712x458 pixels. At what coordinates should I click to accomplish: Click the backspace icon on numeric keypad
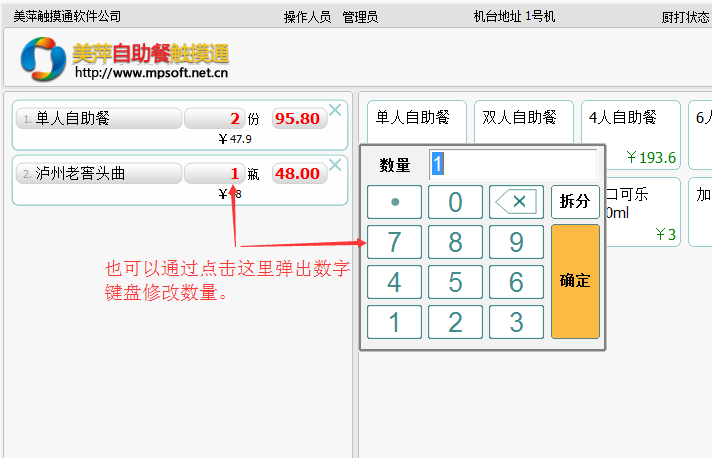517,202
